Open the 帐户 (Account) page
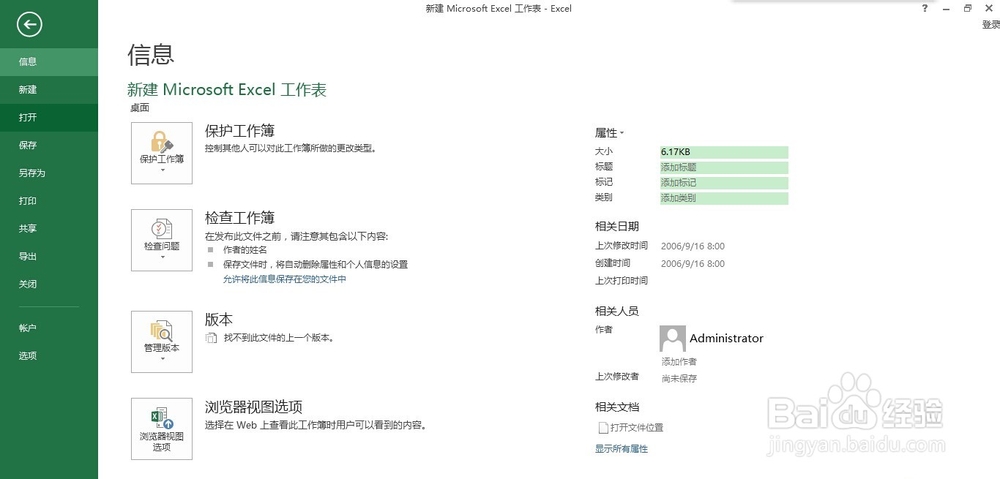Screen dimensions: 1000x479 tap(48, 328)
